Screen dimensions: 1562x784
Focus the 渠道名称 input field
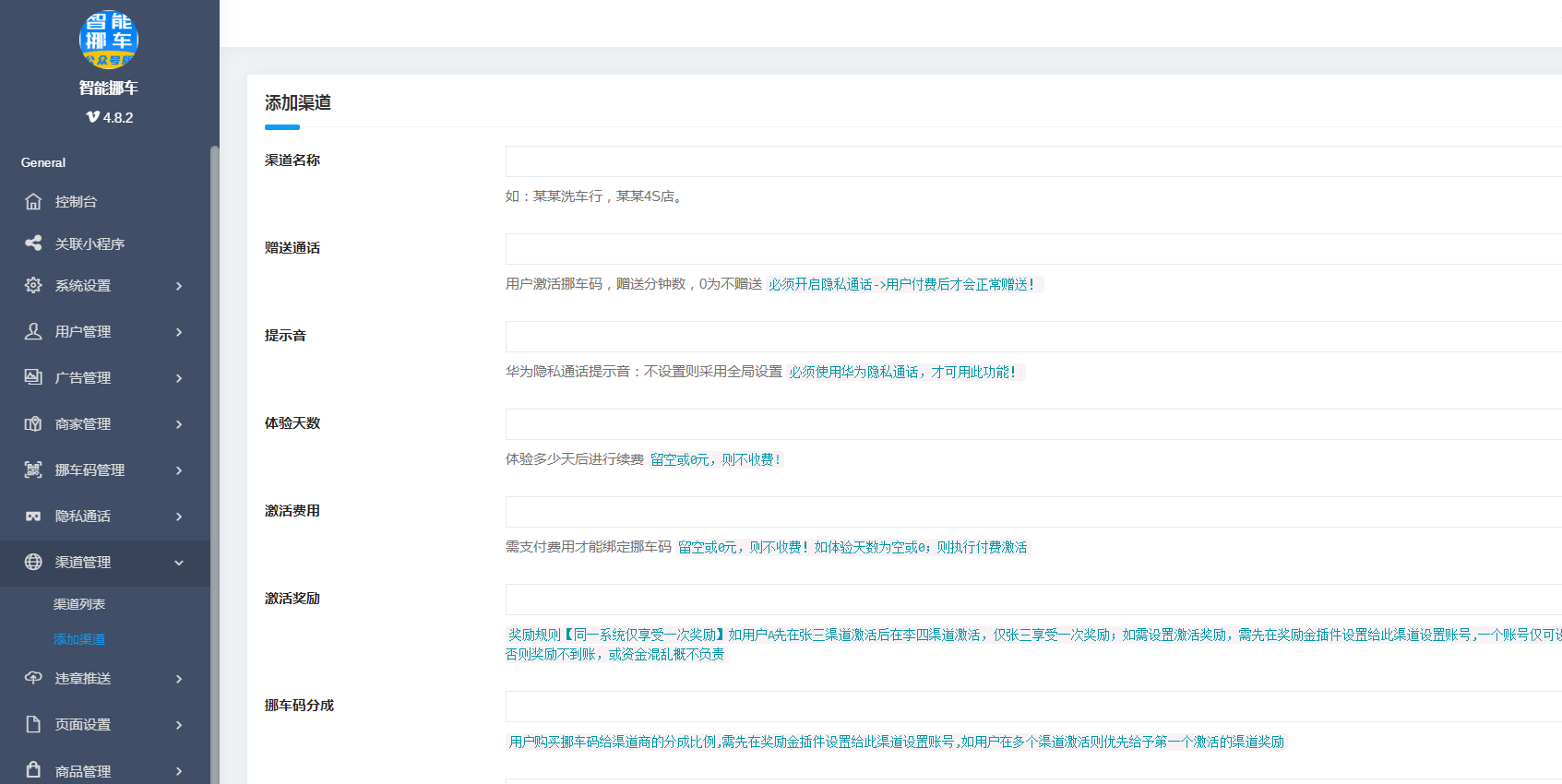[1033, 161]
